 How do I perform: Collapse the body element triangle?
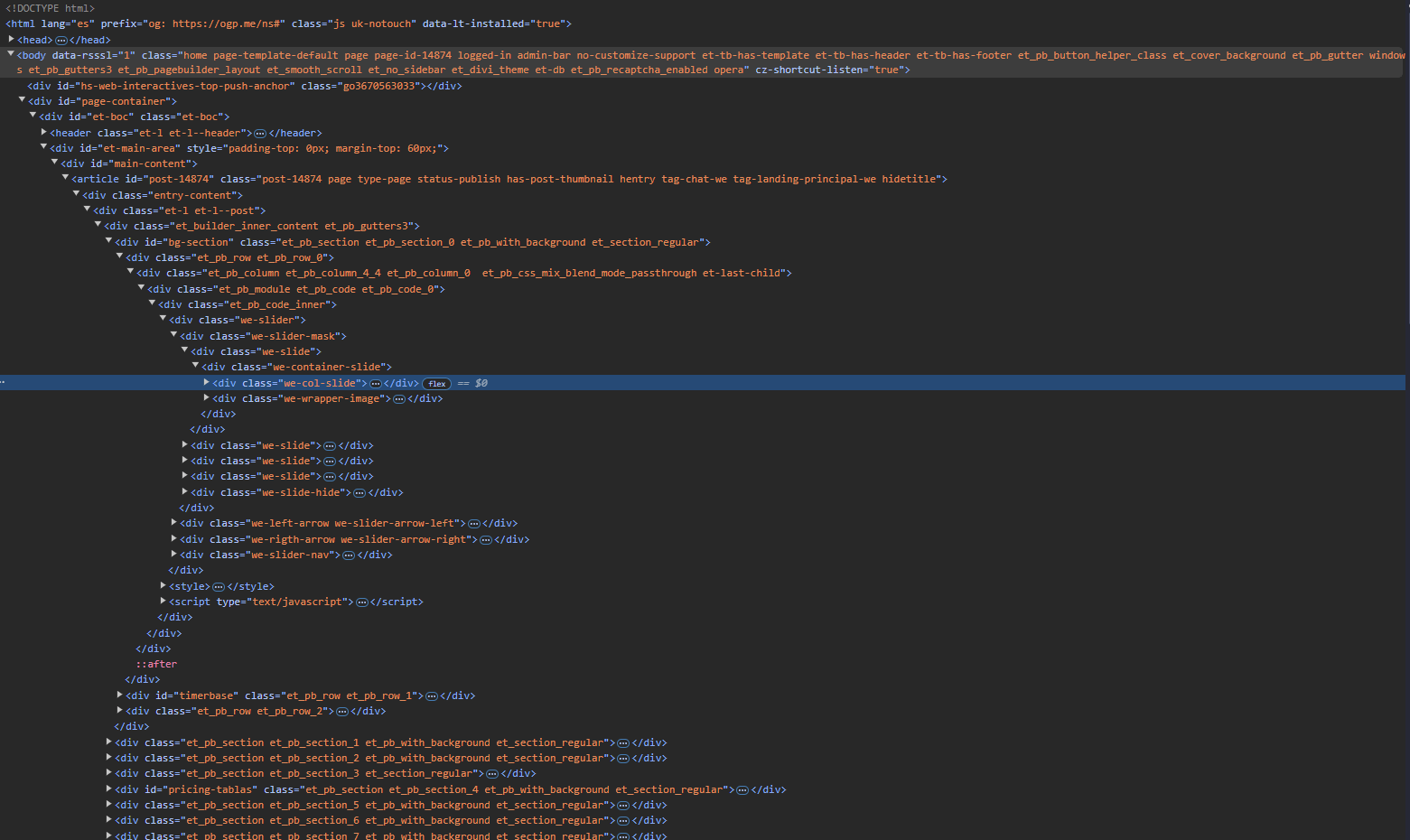coord(12,54)
